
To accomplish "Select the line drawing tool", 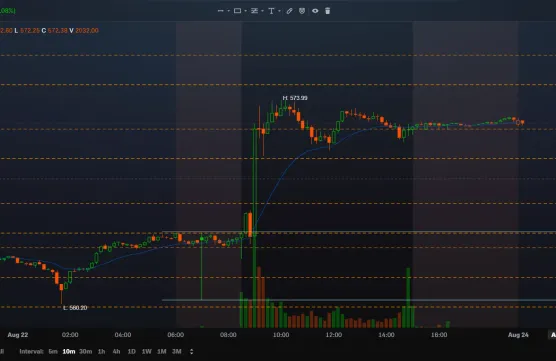I will [x=221, y=11].
